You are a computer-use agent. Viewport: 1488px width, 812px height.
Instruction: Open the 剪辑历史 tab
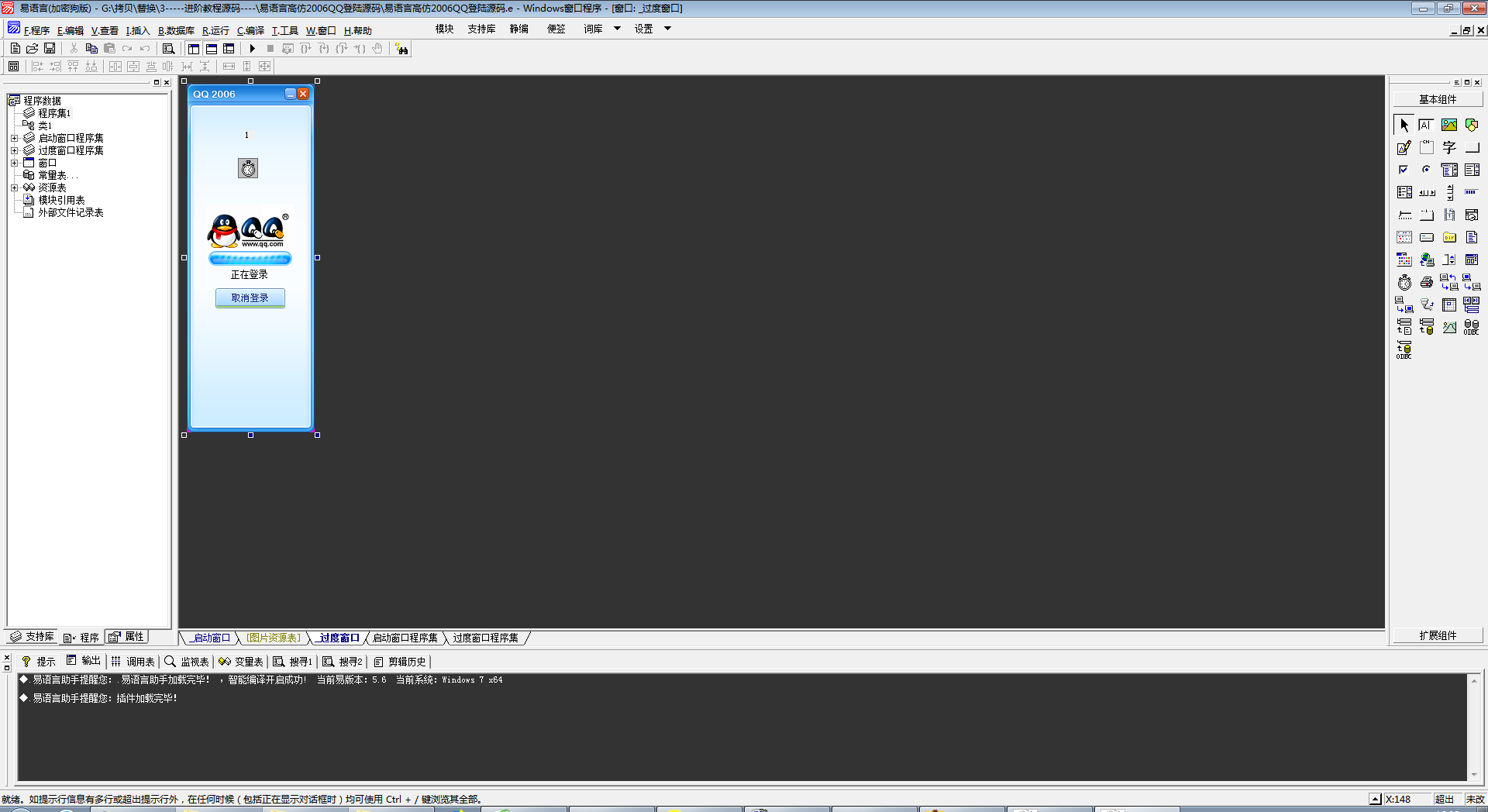(400, 662)
